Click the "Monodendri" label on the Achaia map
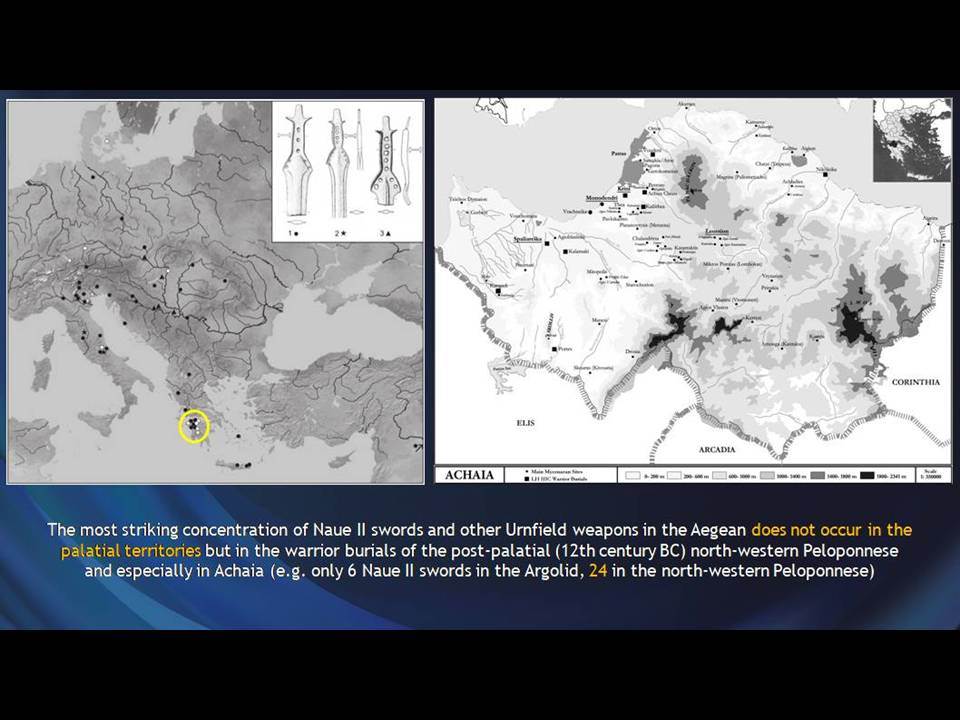 pyautogui.click(x=601, y=198)
